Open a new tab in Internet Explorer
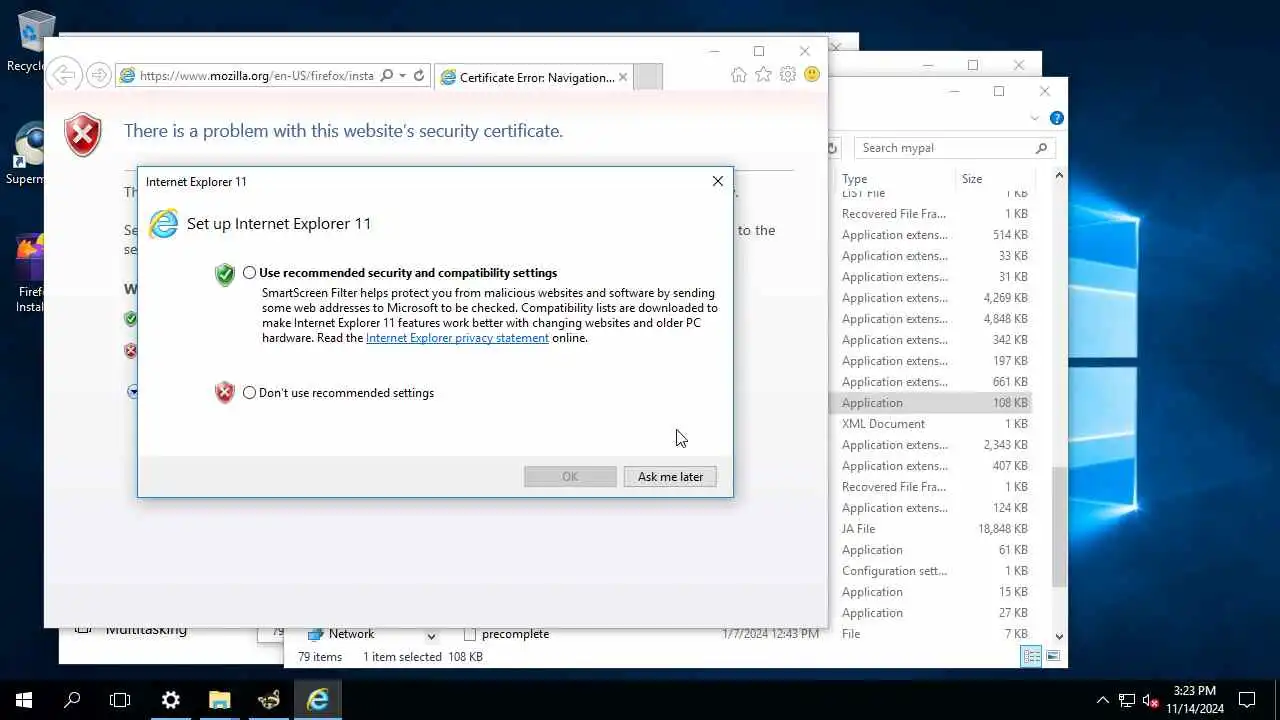Viewport: 1280px width, 720px height. (648, 77)
